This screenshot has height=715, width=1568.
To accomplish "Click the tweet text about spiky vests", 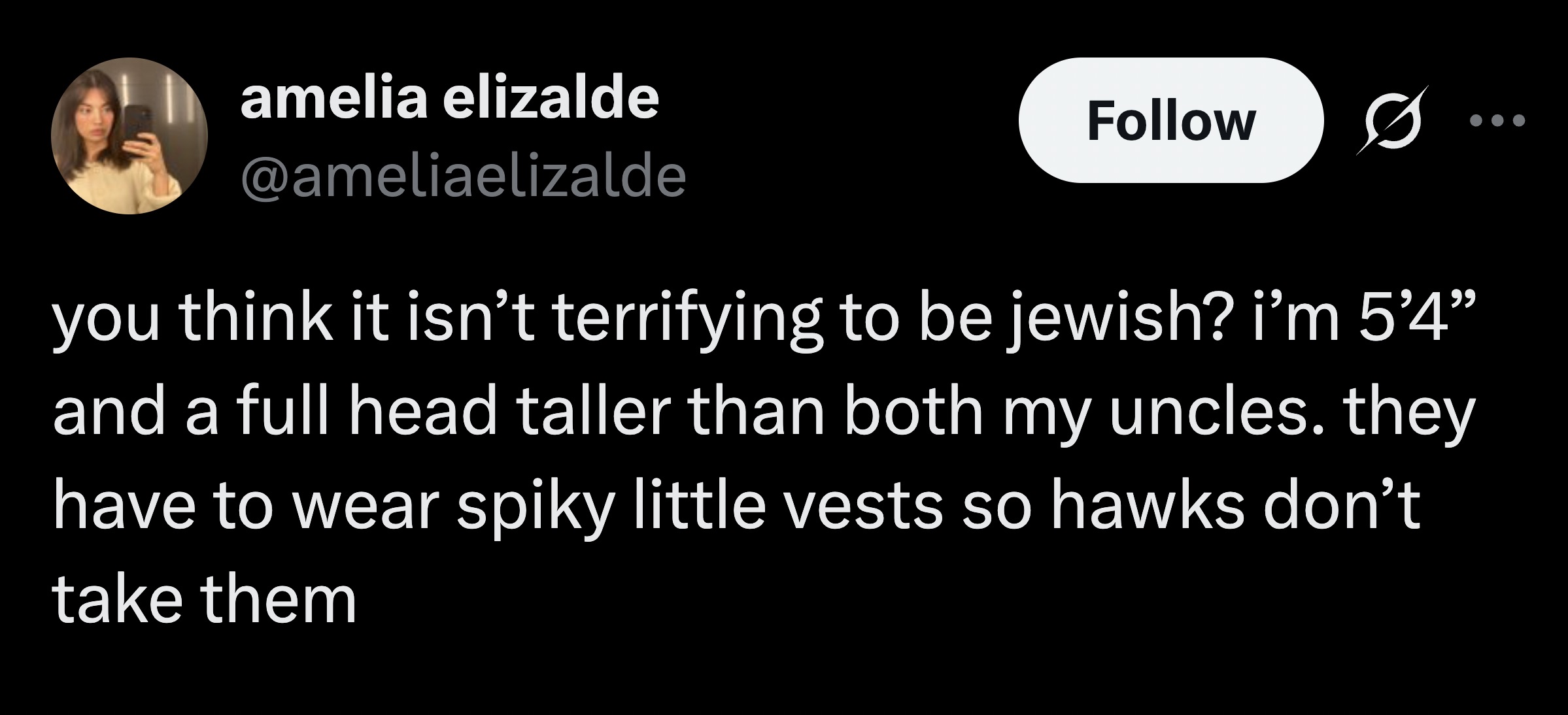I will coord(739,508).
